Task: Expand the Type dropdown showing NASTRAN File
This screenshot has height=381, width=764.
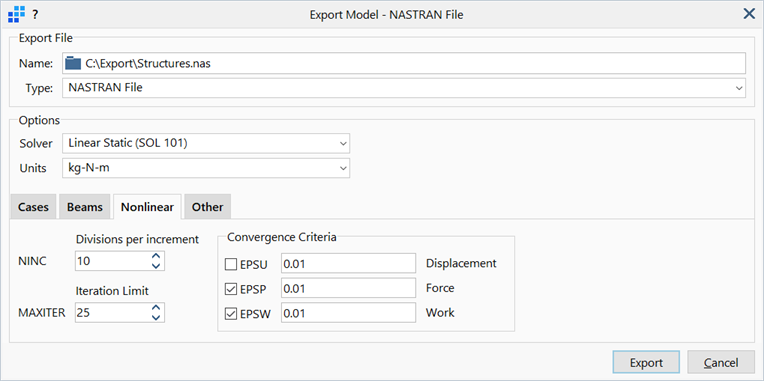Action: click(404, 88)
